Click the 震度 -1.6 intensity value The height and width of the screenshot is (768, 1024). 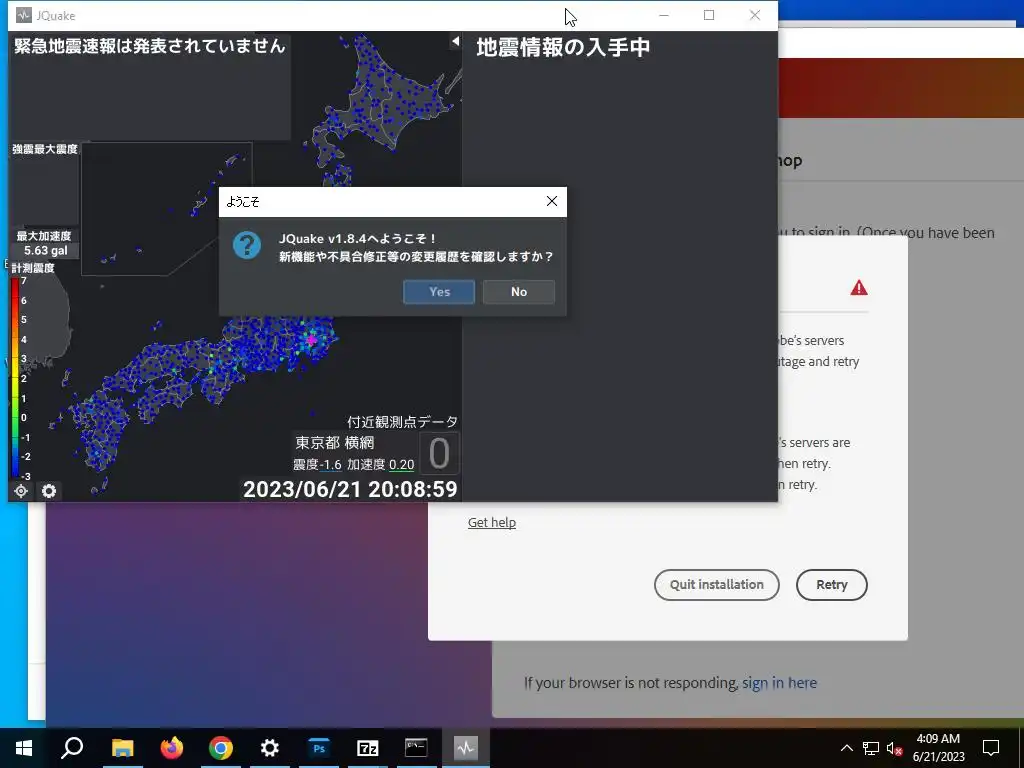[317, 464]
